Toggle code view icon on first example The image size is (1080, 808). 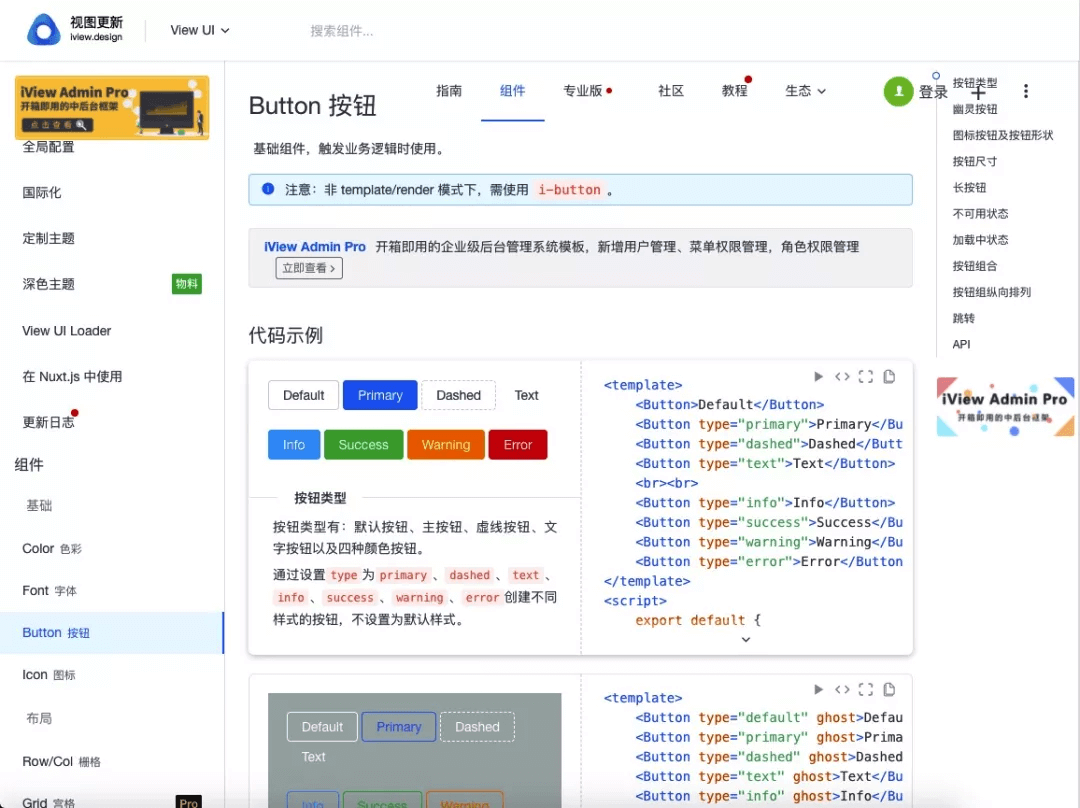(842, 377)
